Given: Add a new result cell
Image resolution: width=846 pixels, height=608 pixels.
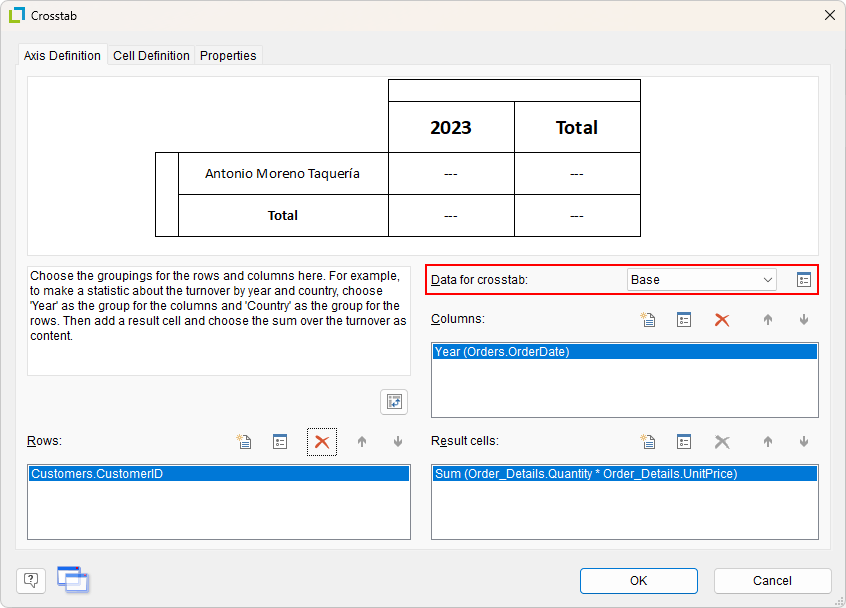Looking at the screenshot, I should click(x=647, y=442).
